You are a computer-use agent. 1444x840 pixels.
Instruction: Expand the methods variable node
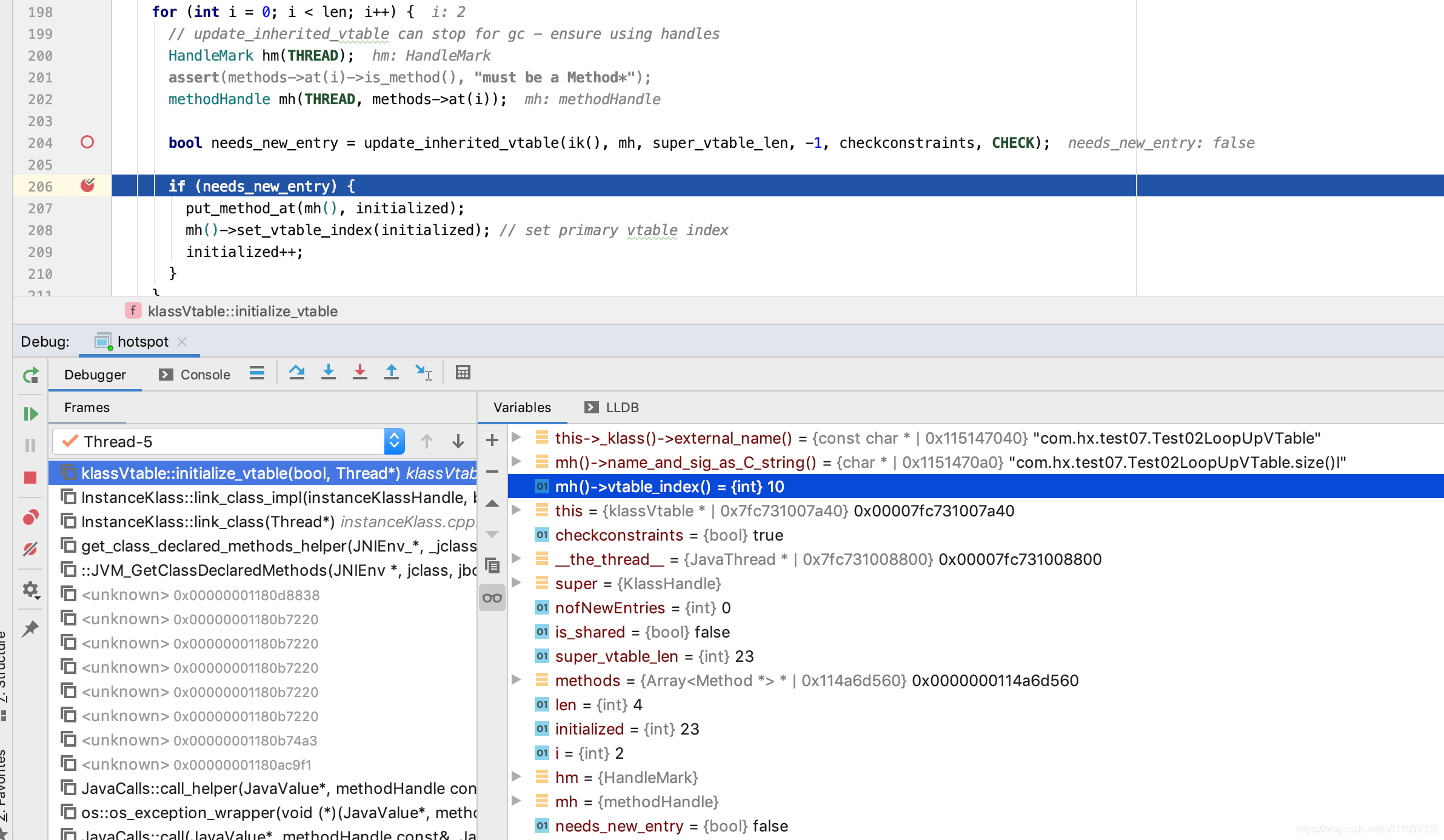pos(516,680)
